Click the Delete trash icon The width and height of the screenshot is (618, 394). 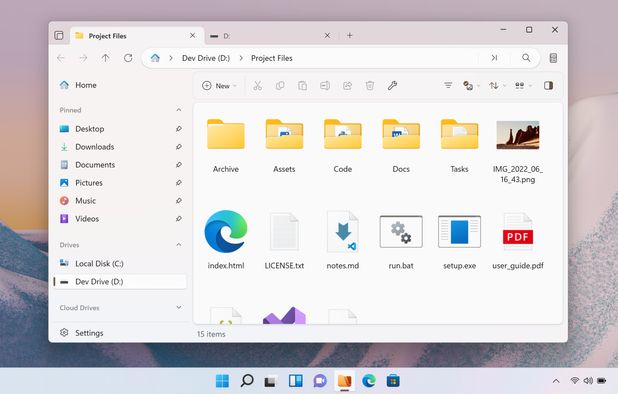[370, 85]
